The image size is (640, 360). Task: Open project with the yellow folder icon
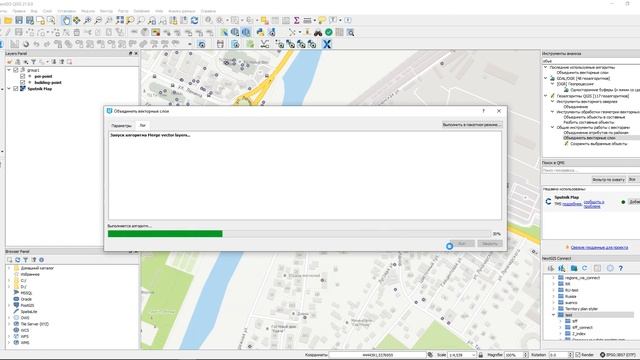pos(8,20)
